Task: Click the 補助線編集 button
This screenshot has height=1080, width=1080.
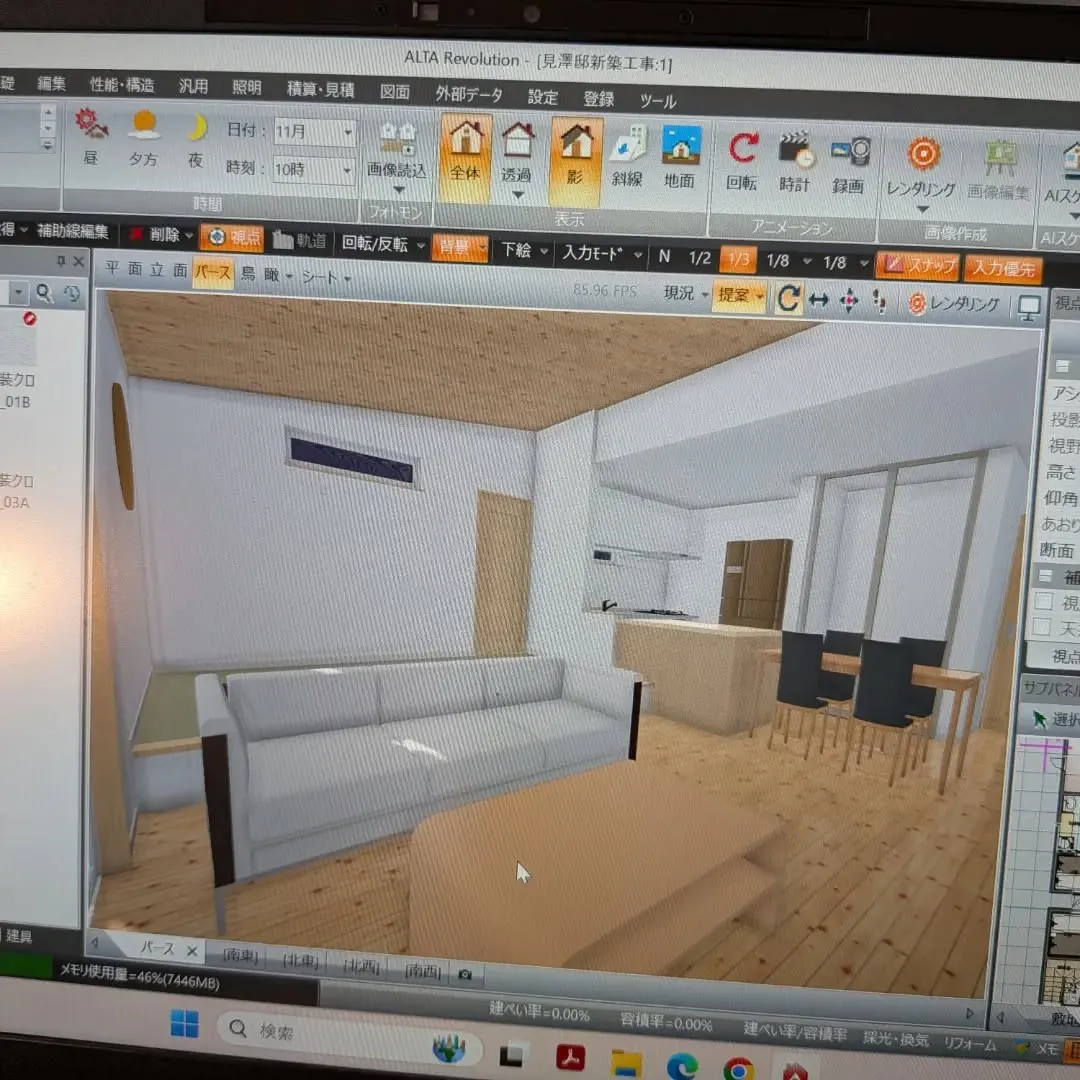Action: point(72,231)
